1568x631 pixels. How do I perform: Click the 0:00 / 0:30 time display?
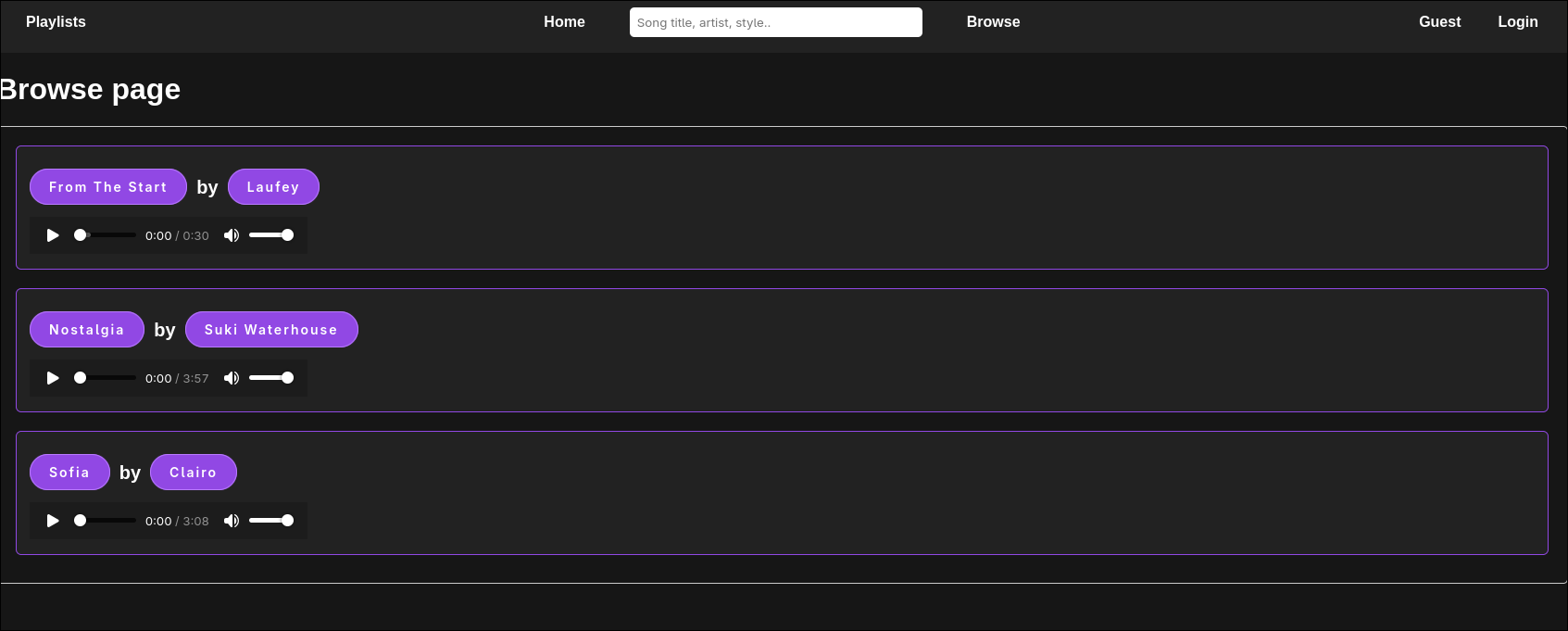[x=177, y=236]
